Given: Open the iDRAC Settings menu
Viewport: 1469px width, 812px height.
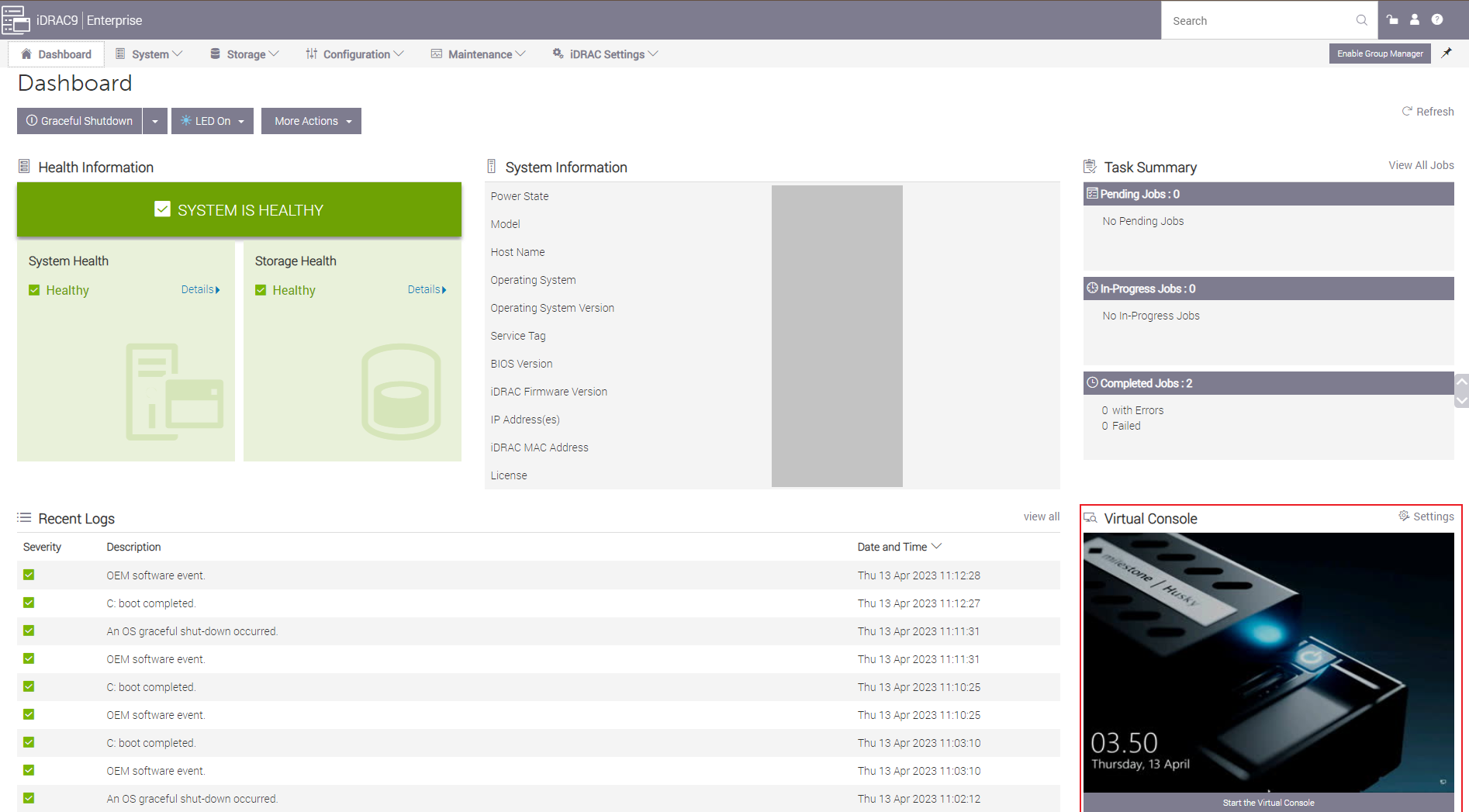Looking at the screenshot, I should tap(606, 54).
